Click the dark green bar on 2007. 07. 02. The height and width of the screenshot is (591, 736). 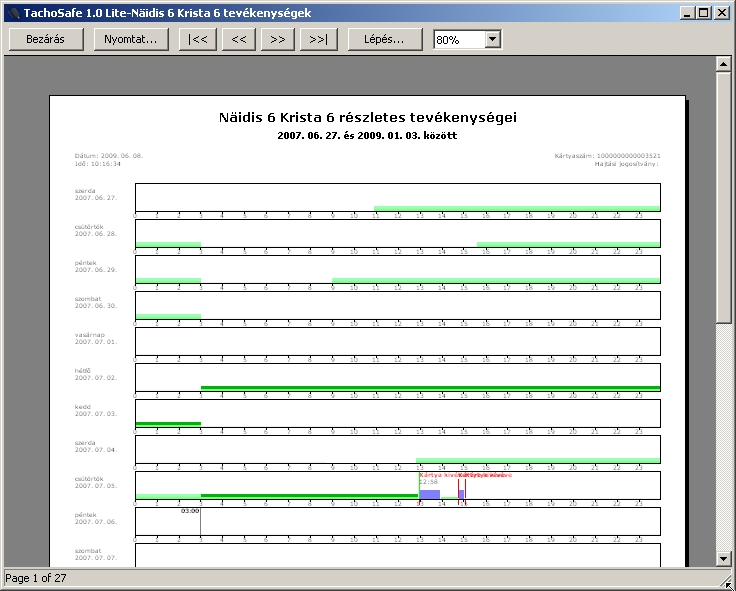point(430,388)
